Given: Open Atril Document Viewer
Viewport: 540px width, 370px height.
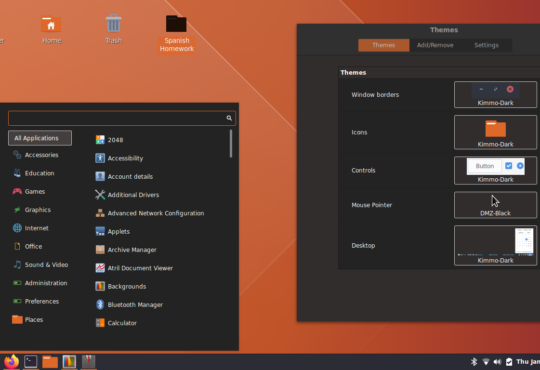Looking at the screenshot, I should tap(134, 268).
